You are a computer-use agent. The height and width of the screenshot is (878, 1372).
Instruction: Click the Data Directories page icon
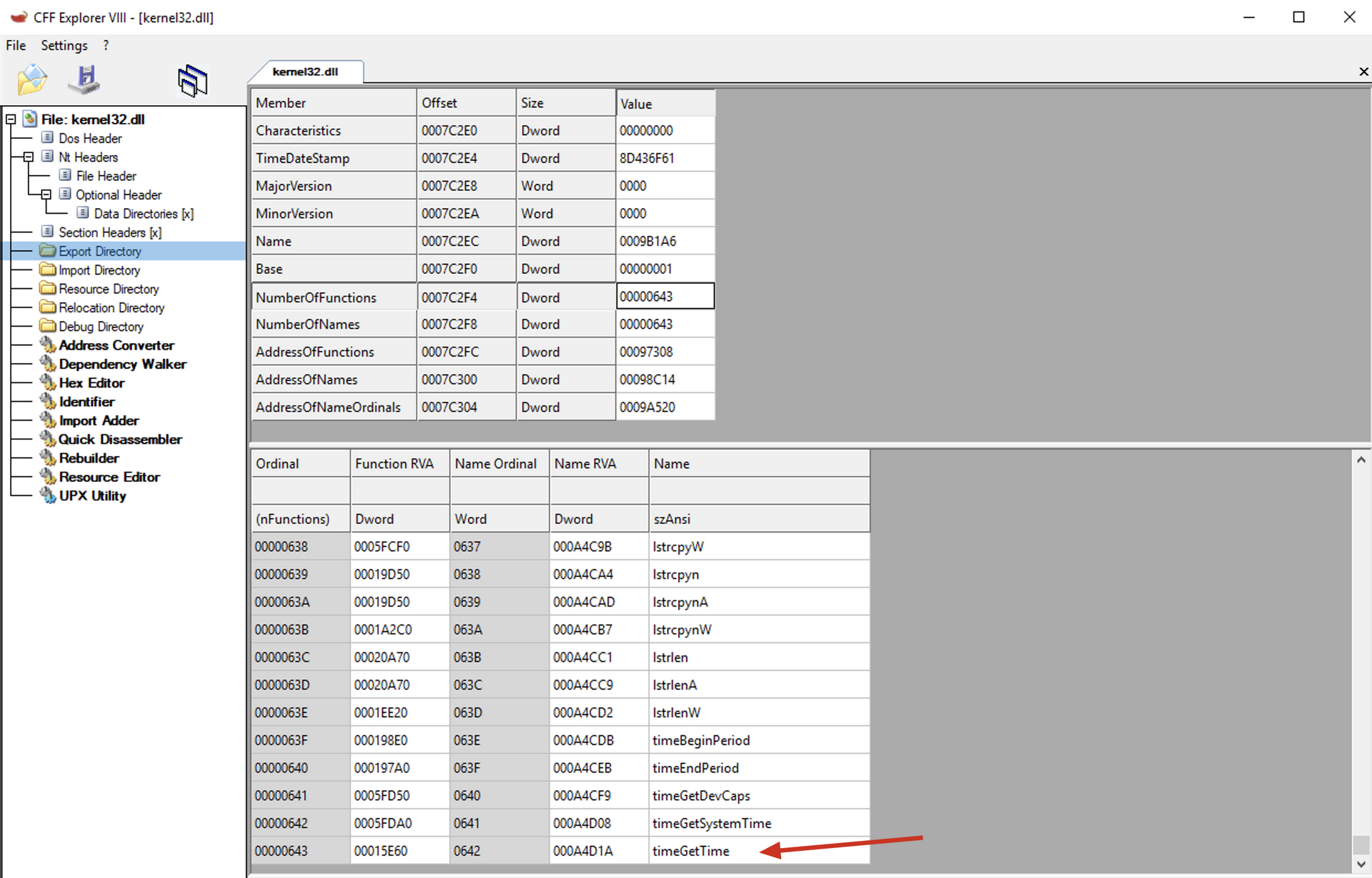(x=83, y=212)
